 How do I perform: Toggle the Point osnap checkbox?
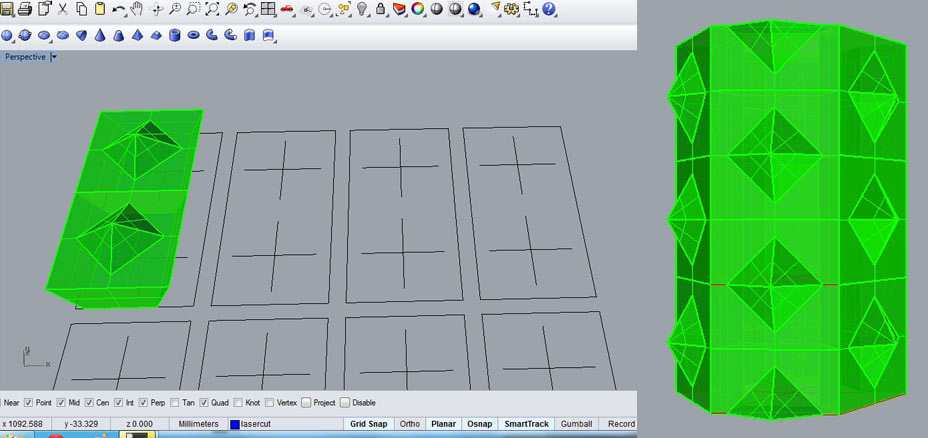pos(28,402)
